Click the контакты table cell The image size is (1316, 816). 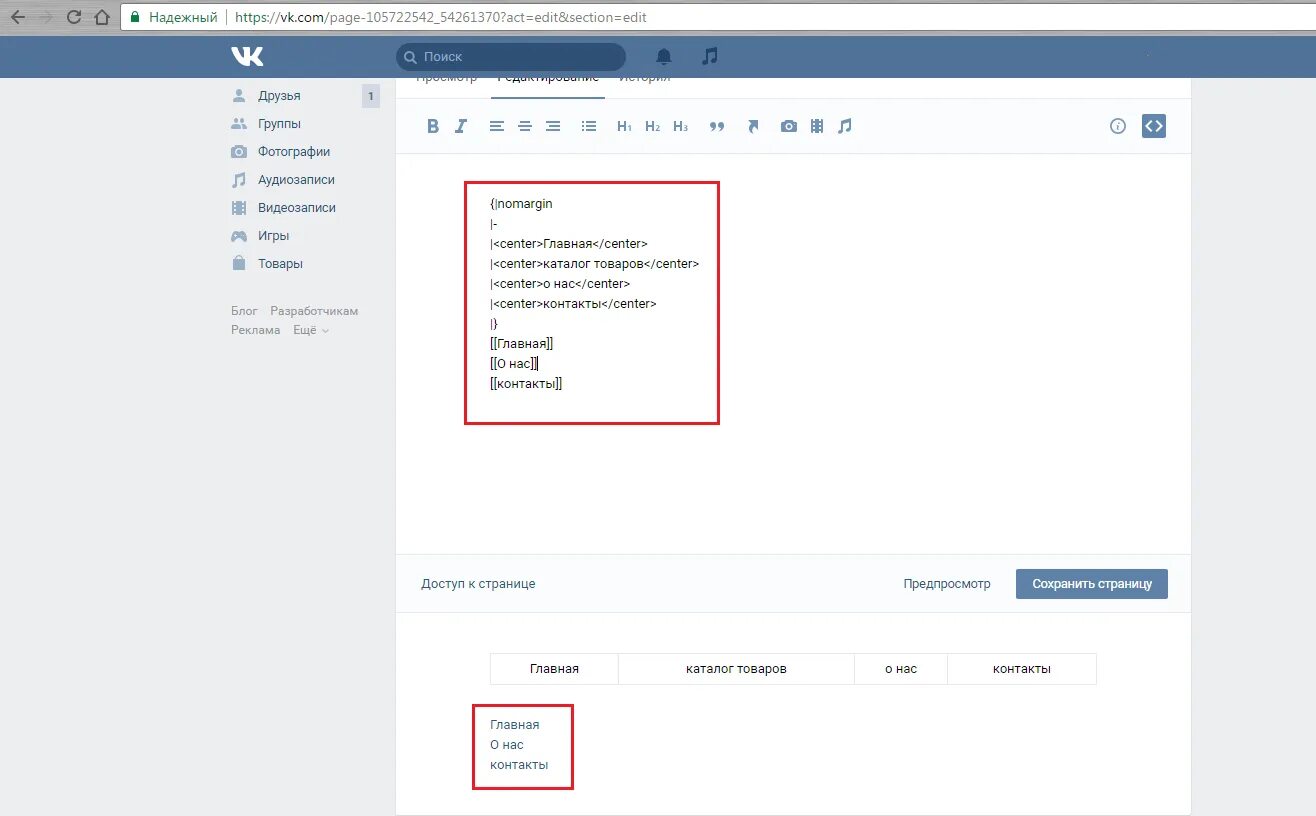click(1022, 669)
